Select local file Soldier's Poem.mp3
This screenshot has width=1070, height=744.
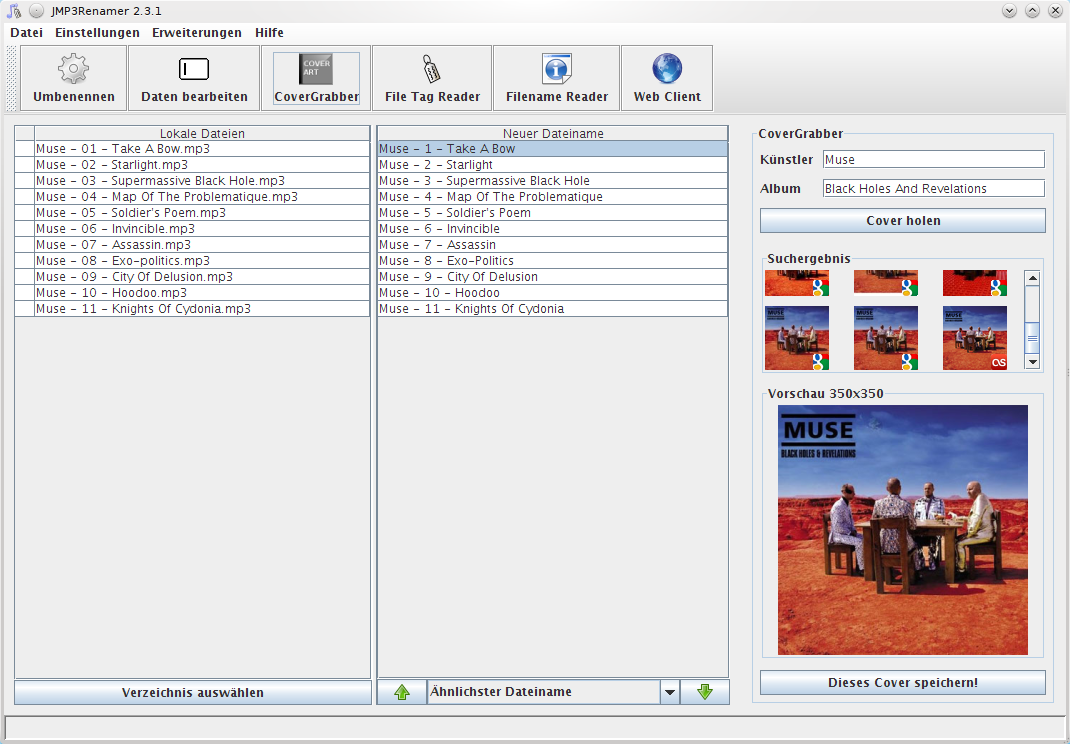[202, 213]
